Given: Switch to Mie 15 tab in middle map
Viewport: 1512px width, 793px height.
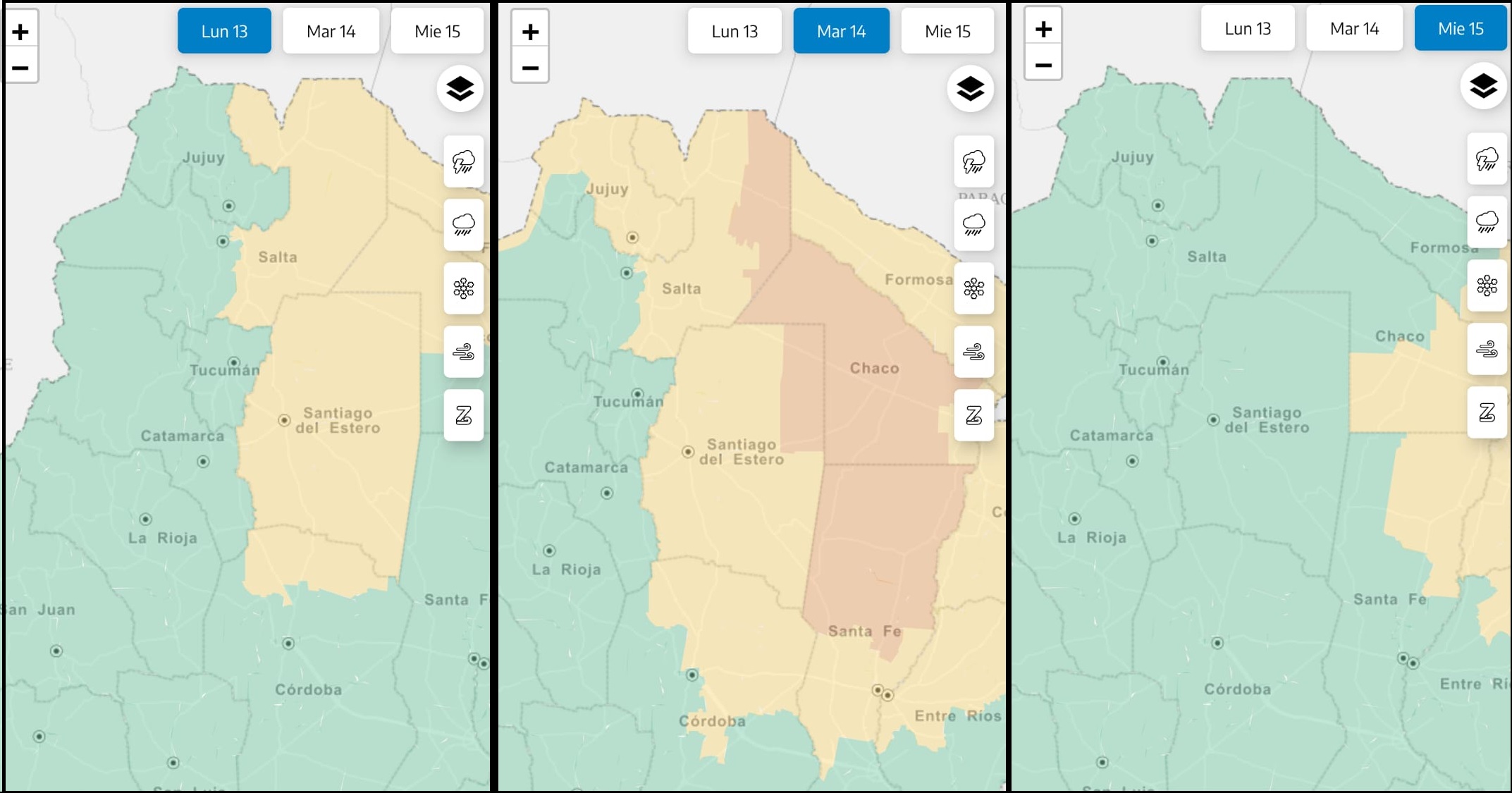Looking at the screenshot, I should (x=947, y=32).
